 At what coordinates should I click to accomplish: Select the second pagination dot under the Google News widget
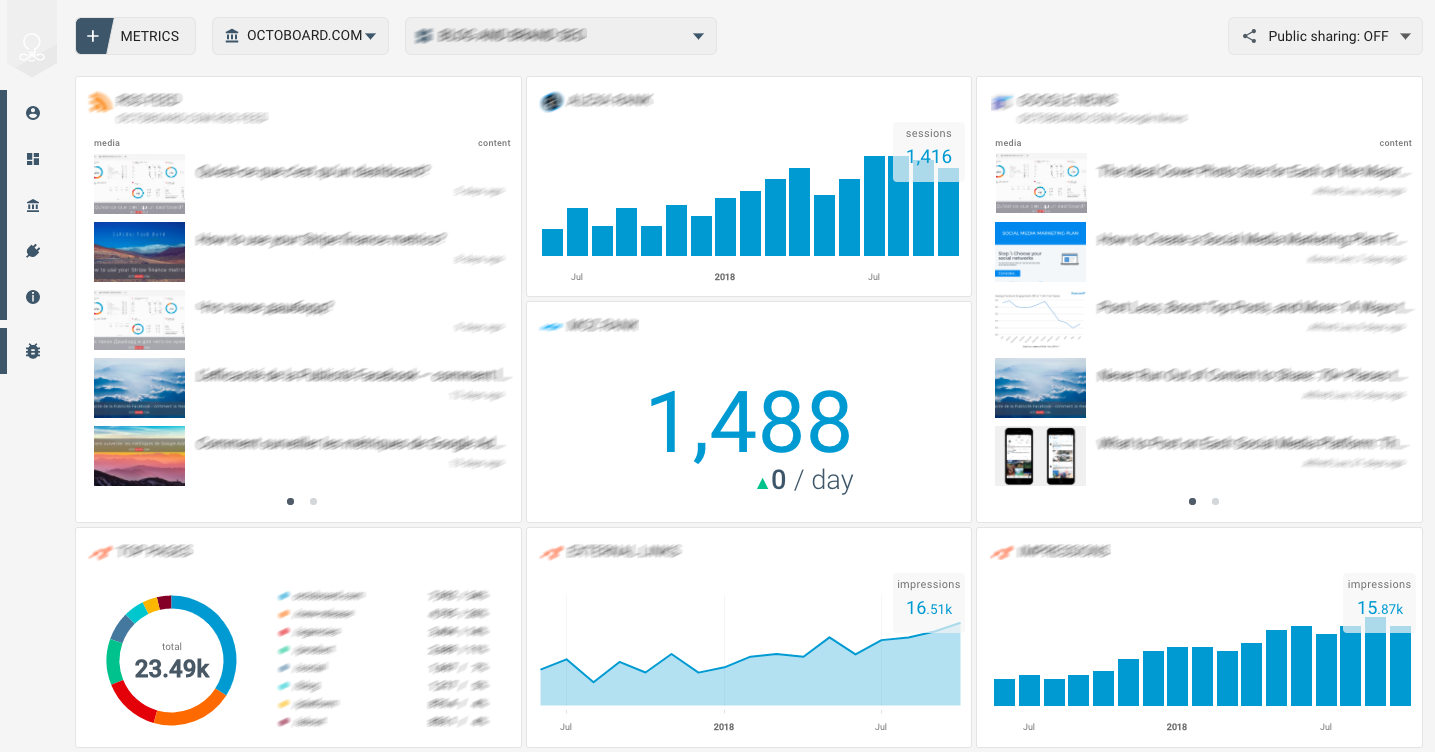pos(1215,501)
